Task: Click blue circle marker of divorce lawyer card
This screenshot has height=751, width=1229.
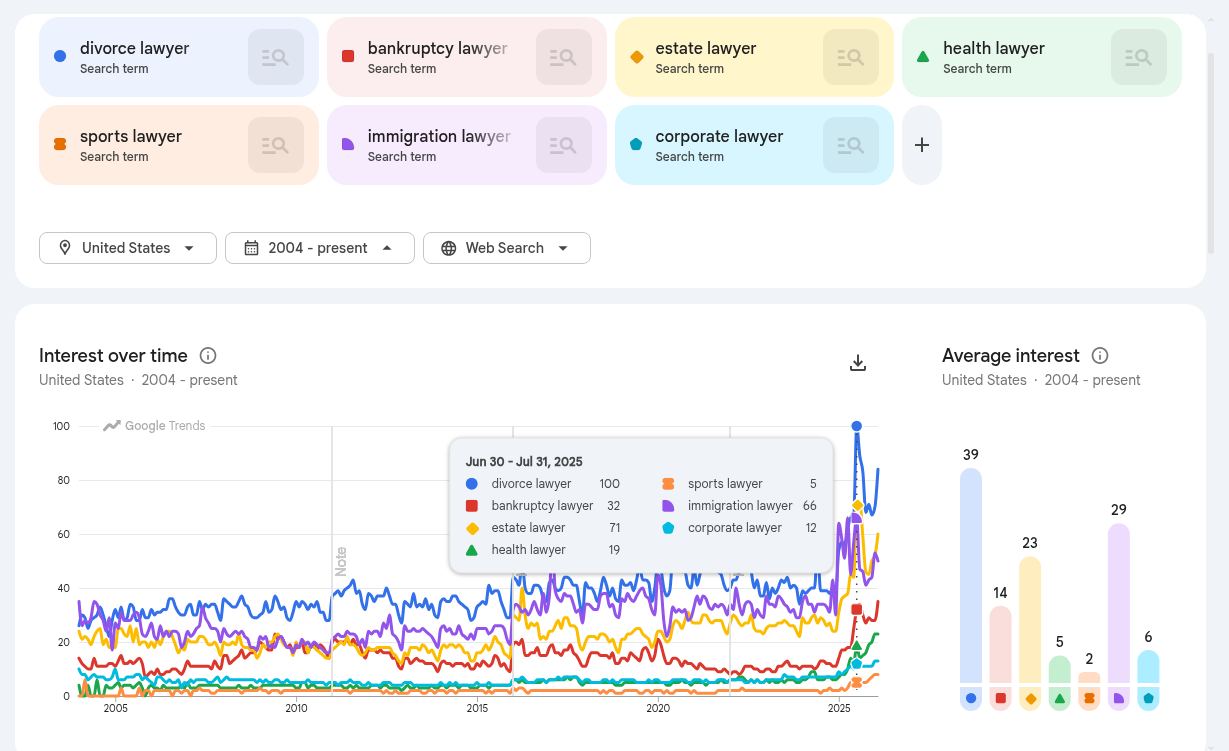Action: pyautogui.click(x=60, y=56)
